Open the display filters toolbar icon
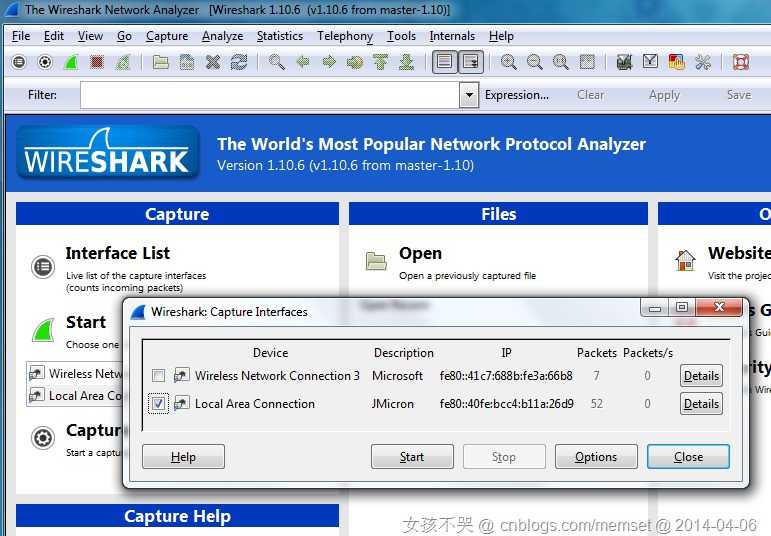771x536 pixels. click(651, 62)
